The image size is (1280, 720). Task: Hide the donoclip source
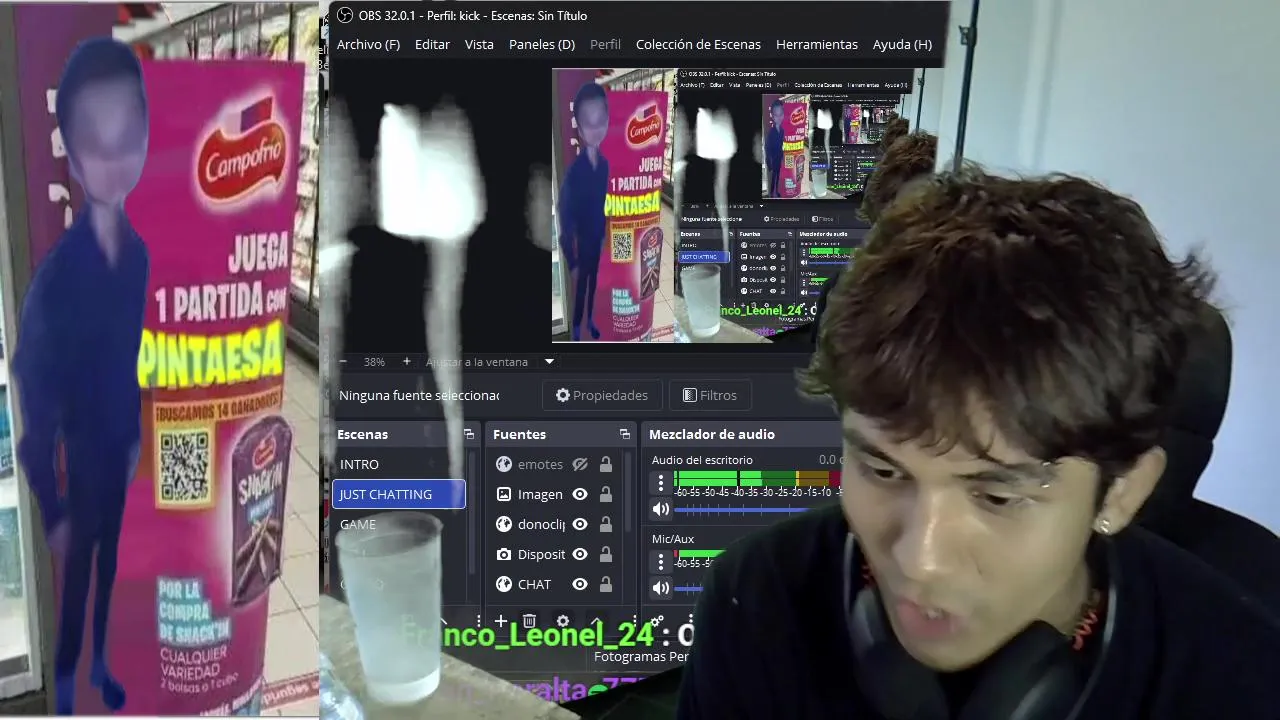(x=580, y=524)
